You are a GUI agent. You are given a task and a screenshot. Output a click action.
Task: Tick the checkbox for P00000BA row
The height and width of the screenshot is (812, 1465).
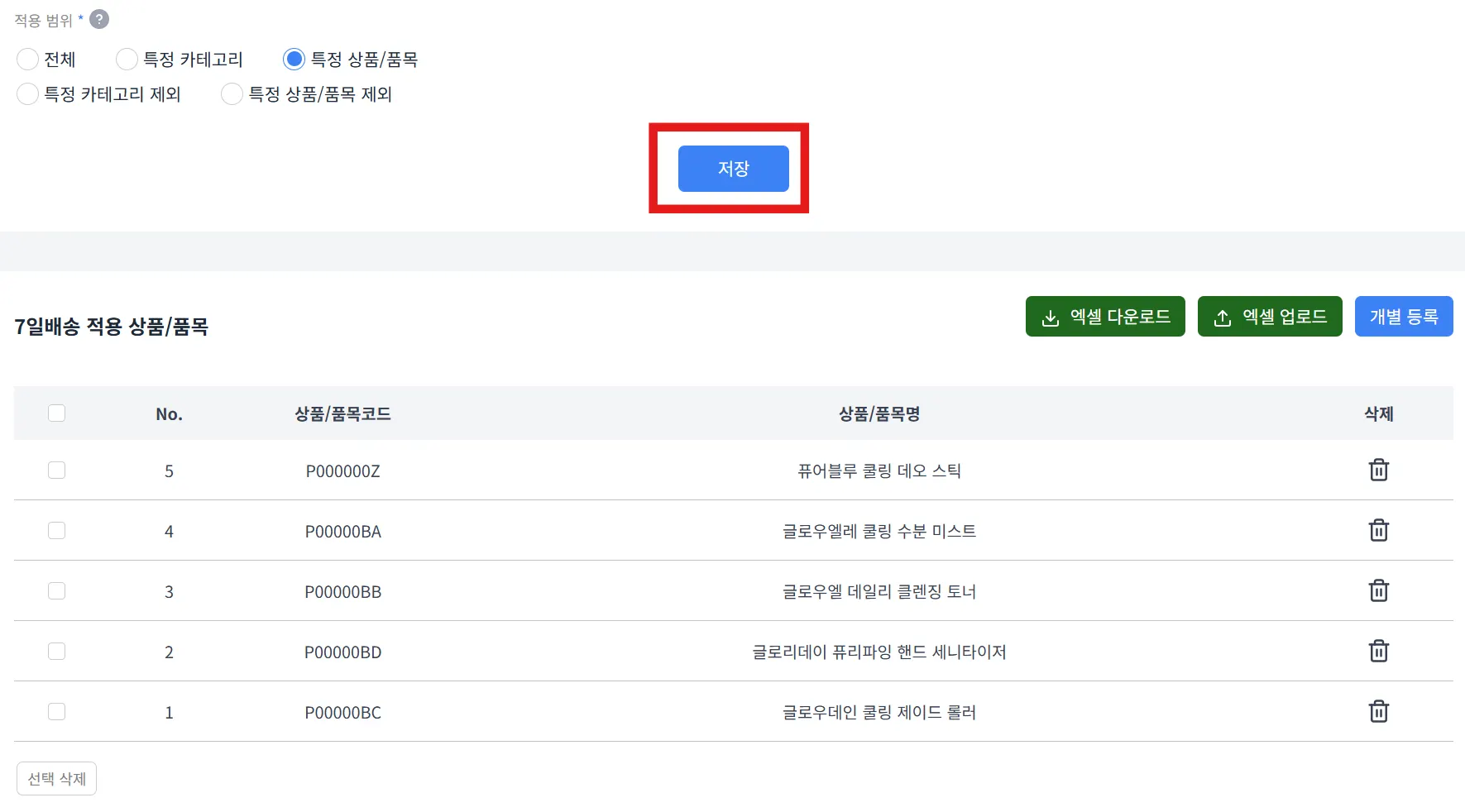click(56, 530)
